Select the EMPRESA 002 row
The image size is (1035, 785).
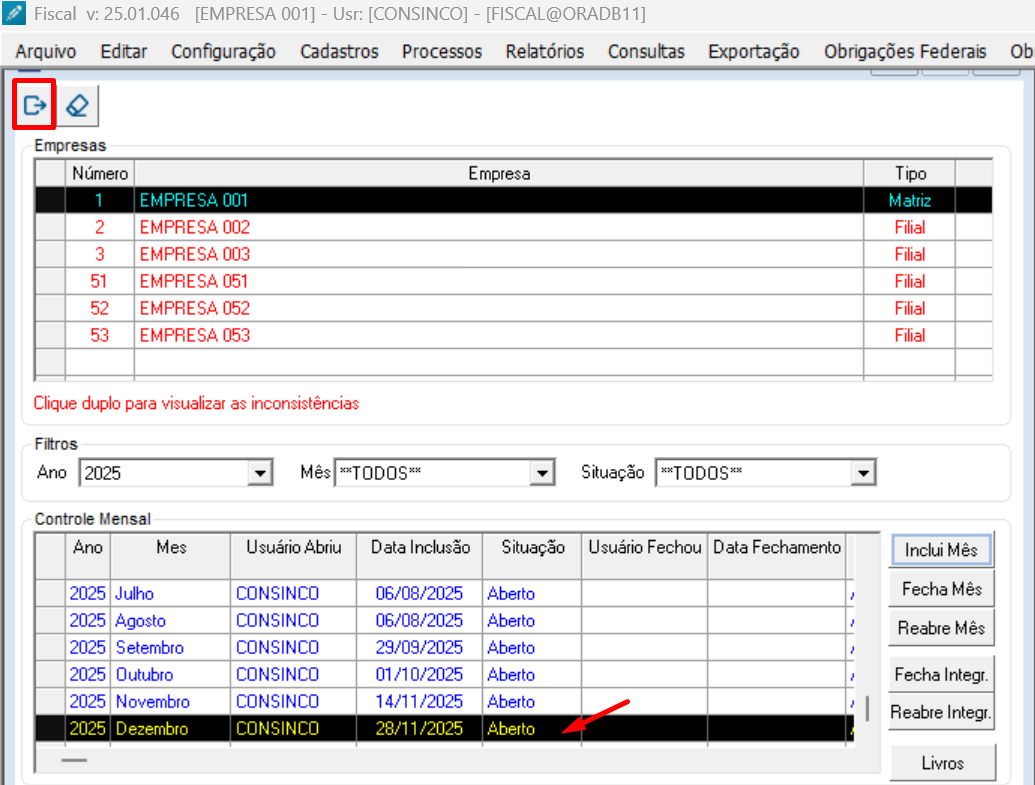tap(514, 227)
